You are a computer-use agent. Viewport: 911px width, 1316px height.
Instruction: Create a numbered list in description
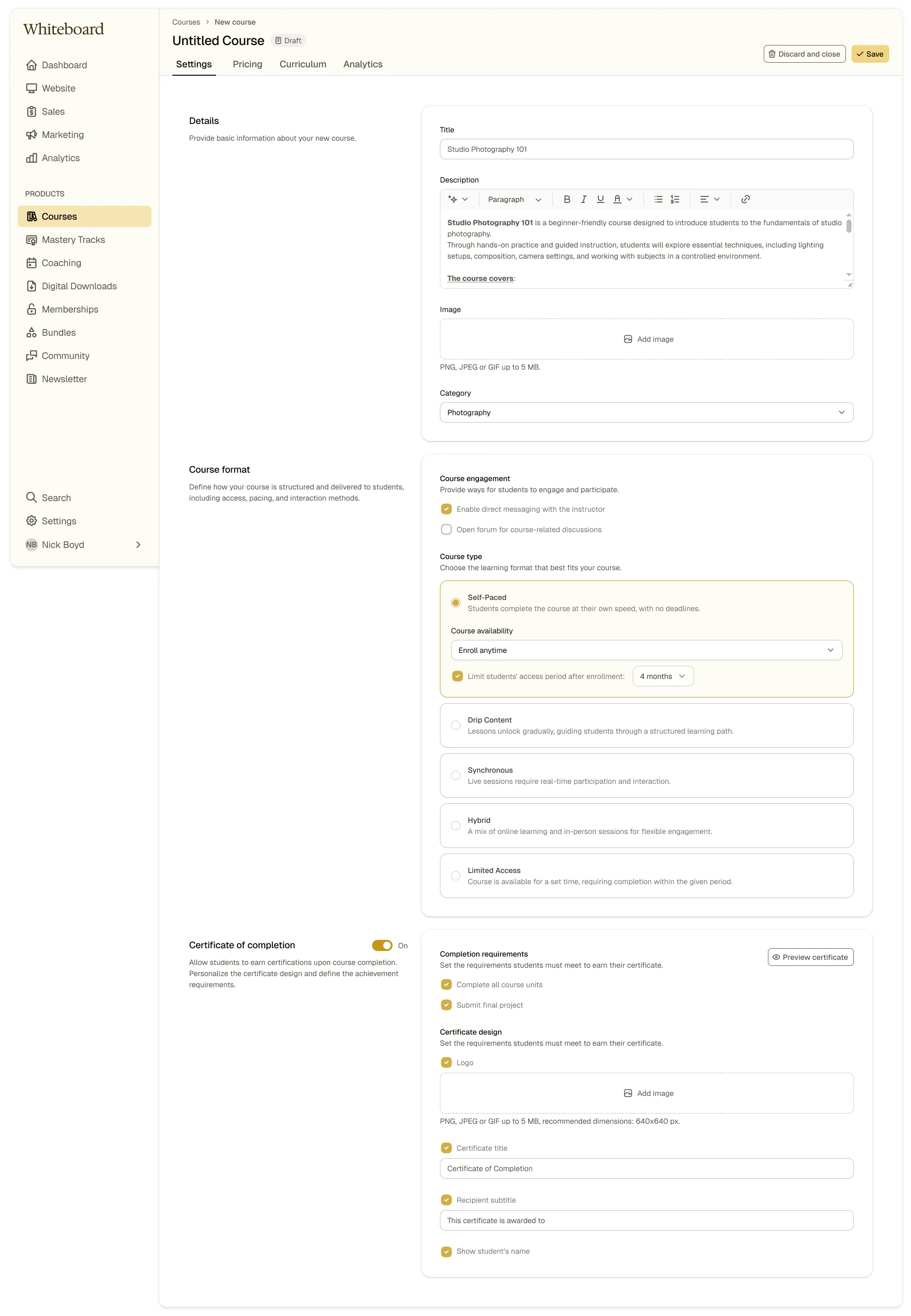click(x=675, y=199)
